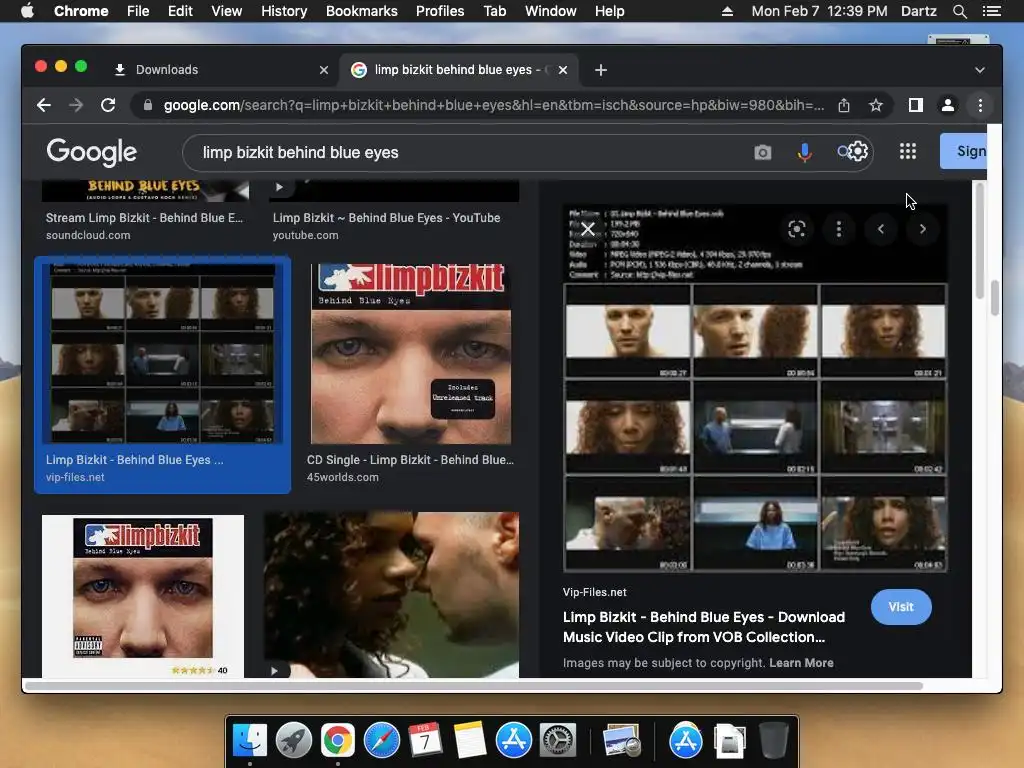This screenshot has width=1024, height=768.
Task: Click the address bar URL
Action: coord(494,105)
